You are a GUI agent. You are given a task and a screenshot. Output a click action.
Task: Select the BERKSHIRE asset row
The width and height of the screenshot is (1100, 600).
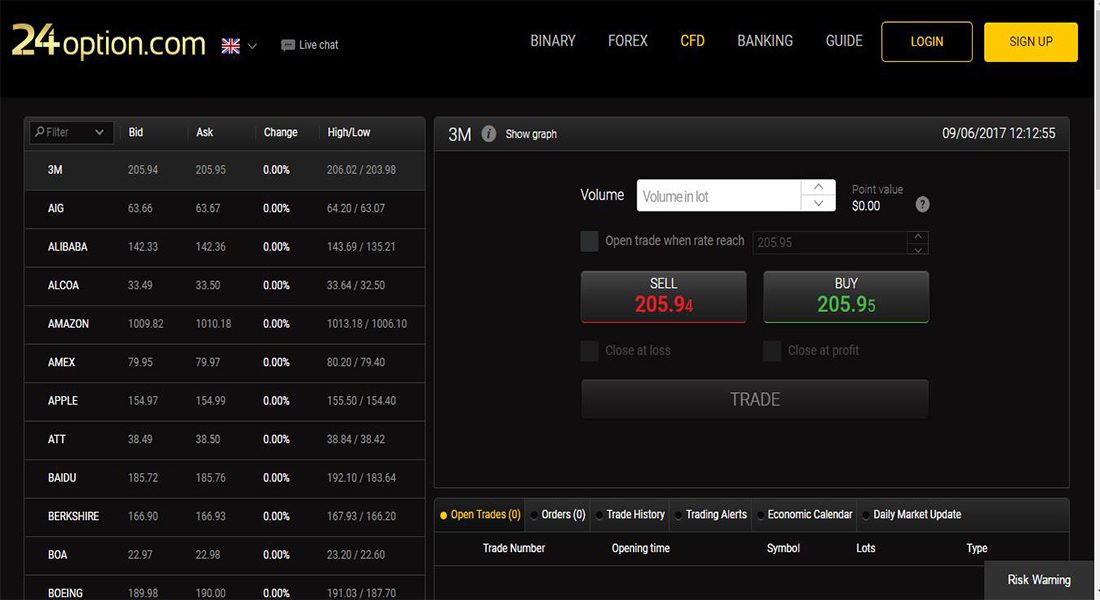(224, 516)
